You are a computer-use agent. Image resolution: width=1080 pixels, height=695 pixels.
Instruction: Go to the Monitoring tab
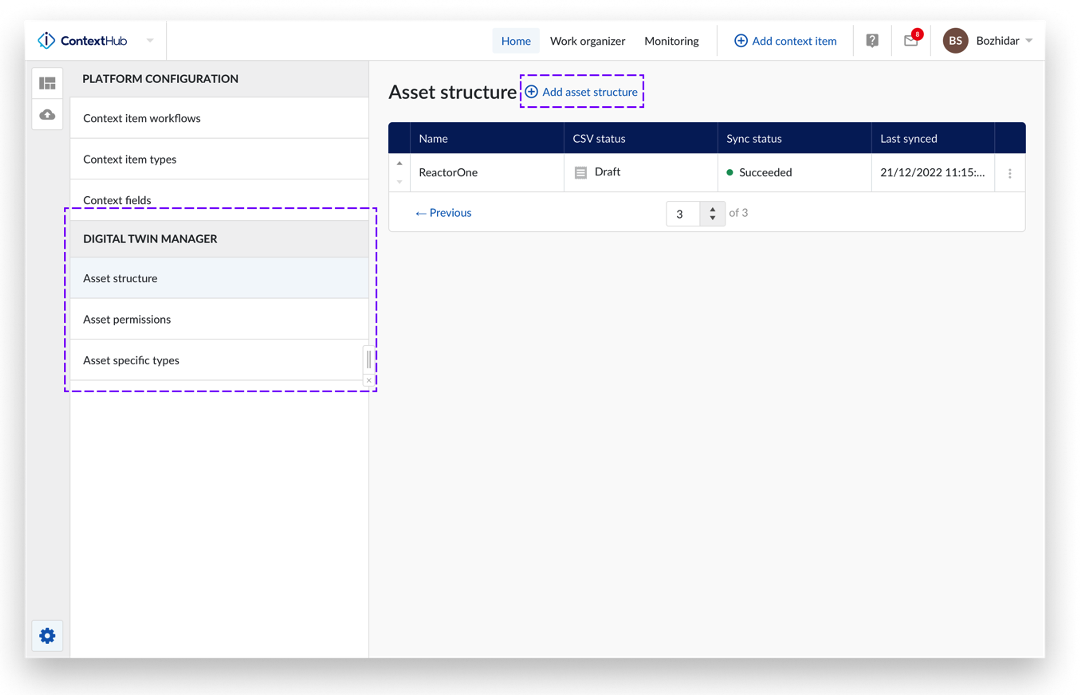tap(671, 41)
